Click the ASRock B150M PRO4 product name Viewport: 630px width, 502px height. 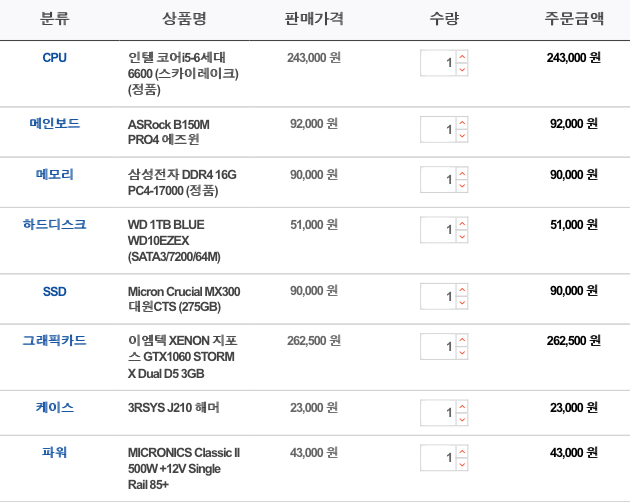[x=169, y=132]
